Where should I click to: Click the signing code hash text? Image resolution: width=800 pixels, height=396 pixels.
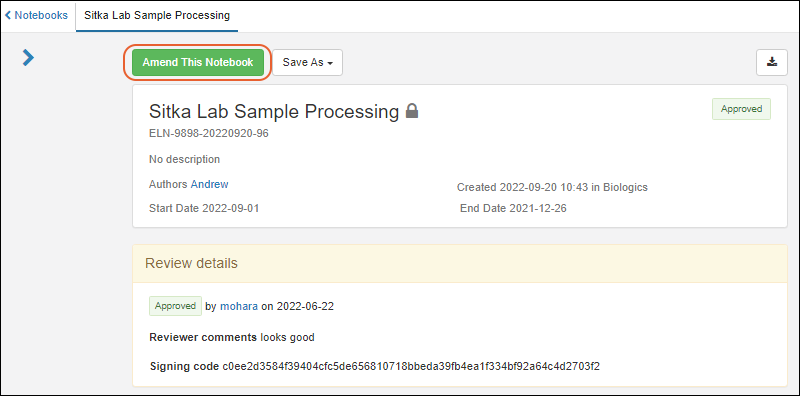tap(411, 366)
